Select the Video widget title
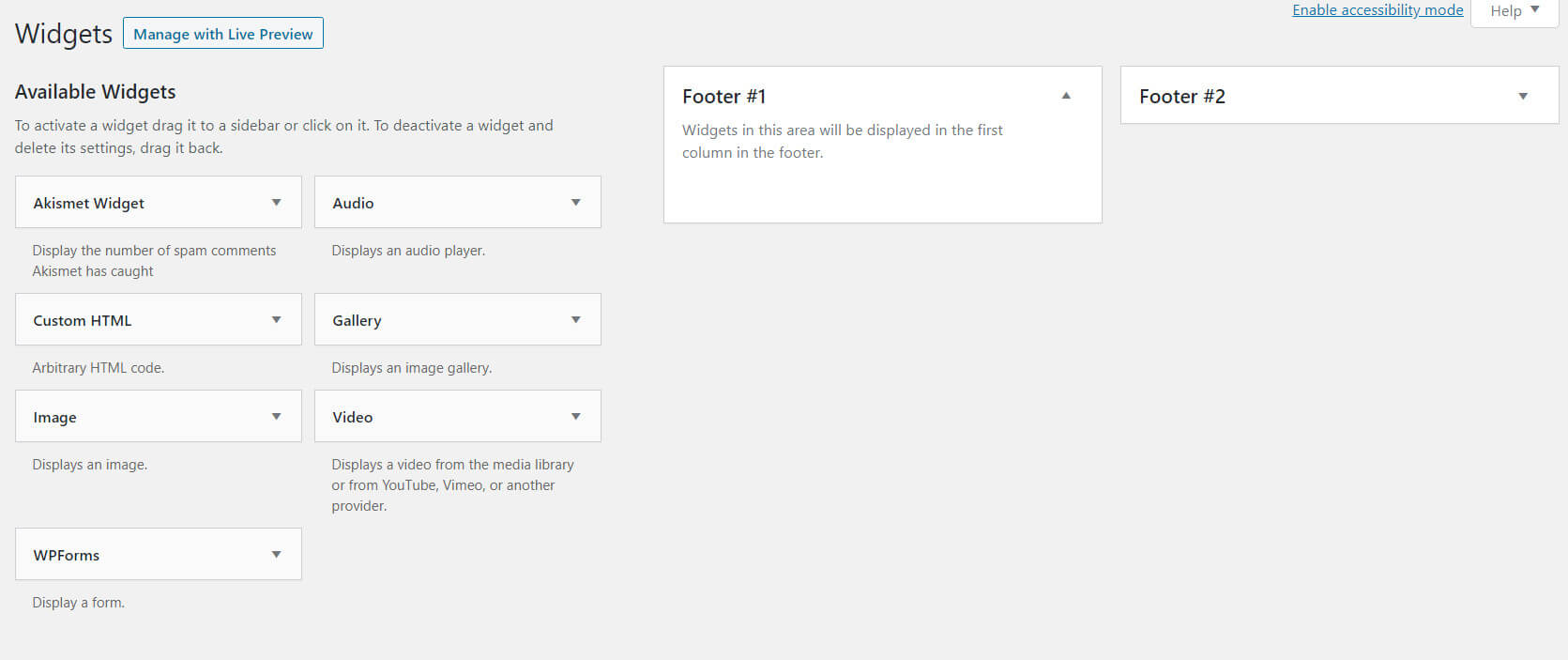 click(353, 417)
